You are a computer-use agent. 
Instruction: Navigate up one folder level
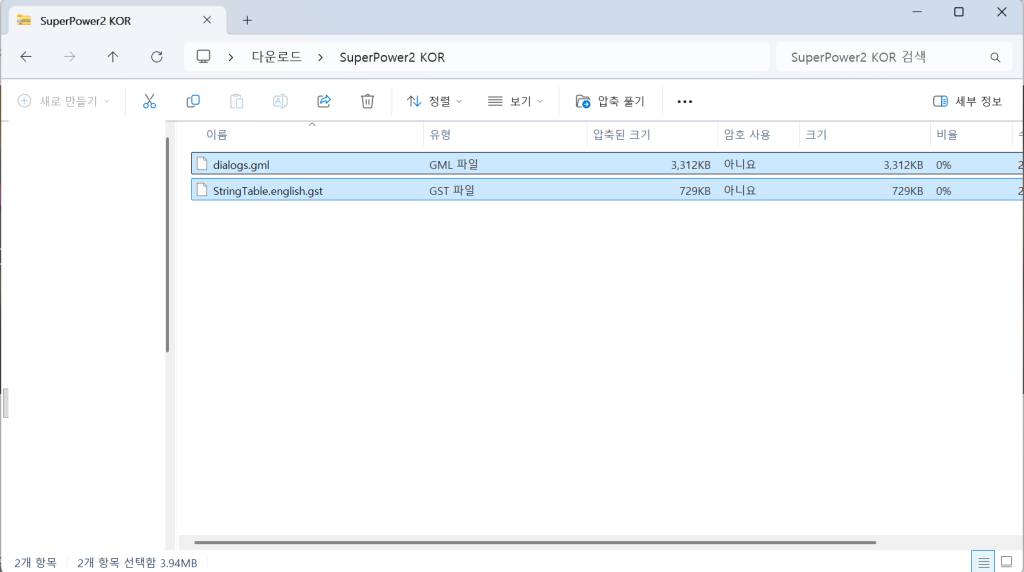(113, 57)
